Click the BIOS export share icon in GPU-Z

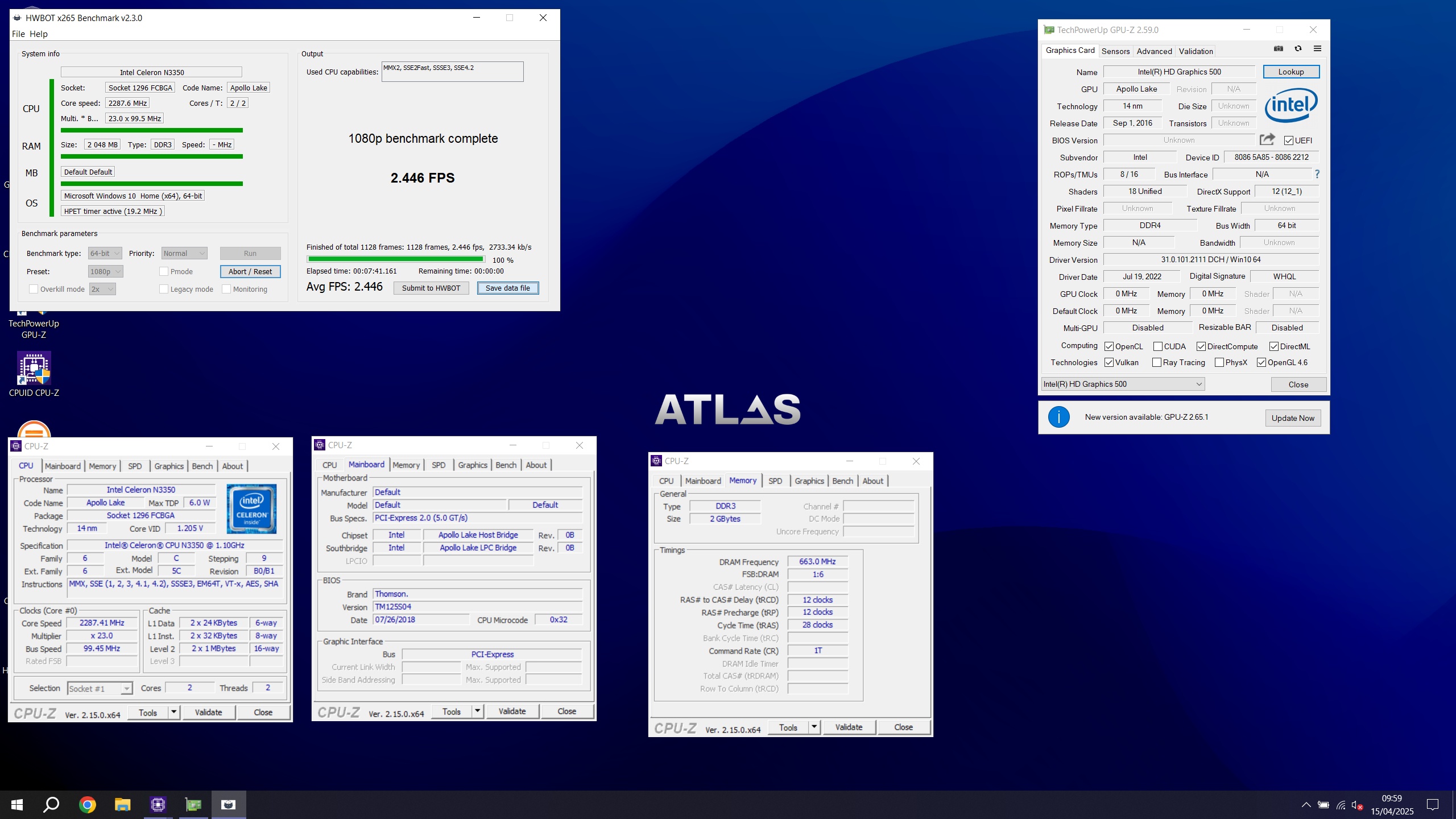point(1267,139)
